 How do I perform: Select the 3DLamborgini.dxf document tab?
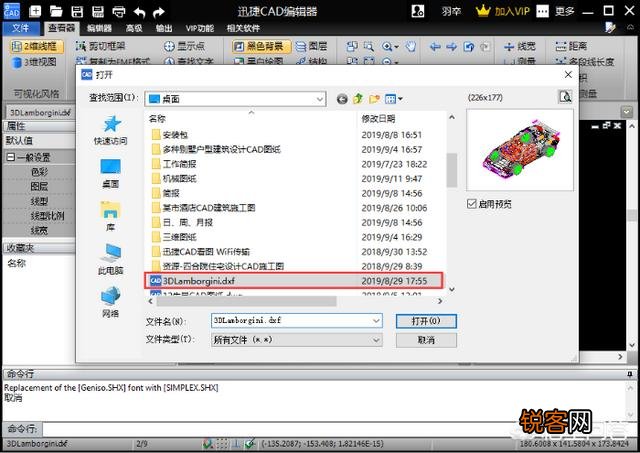tap(40, 113)
